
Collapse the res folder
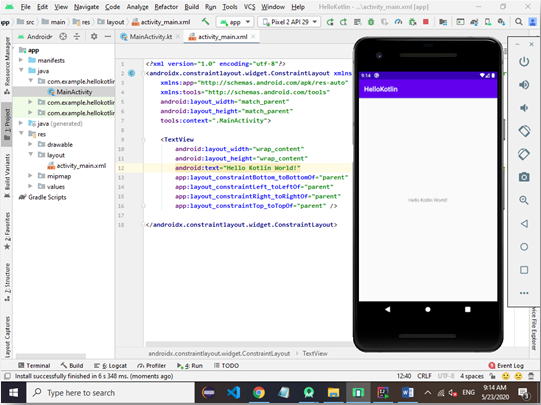coord(21,134)
